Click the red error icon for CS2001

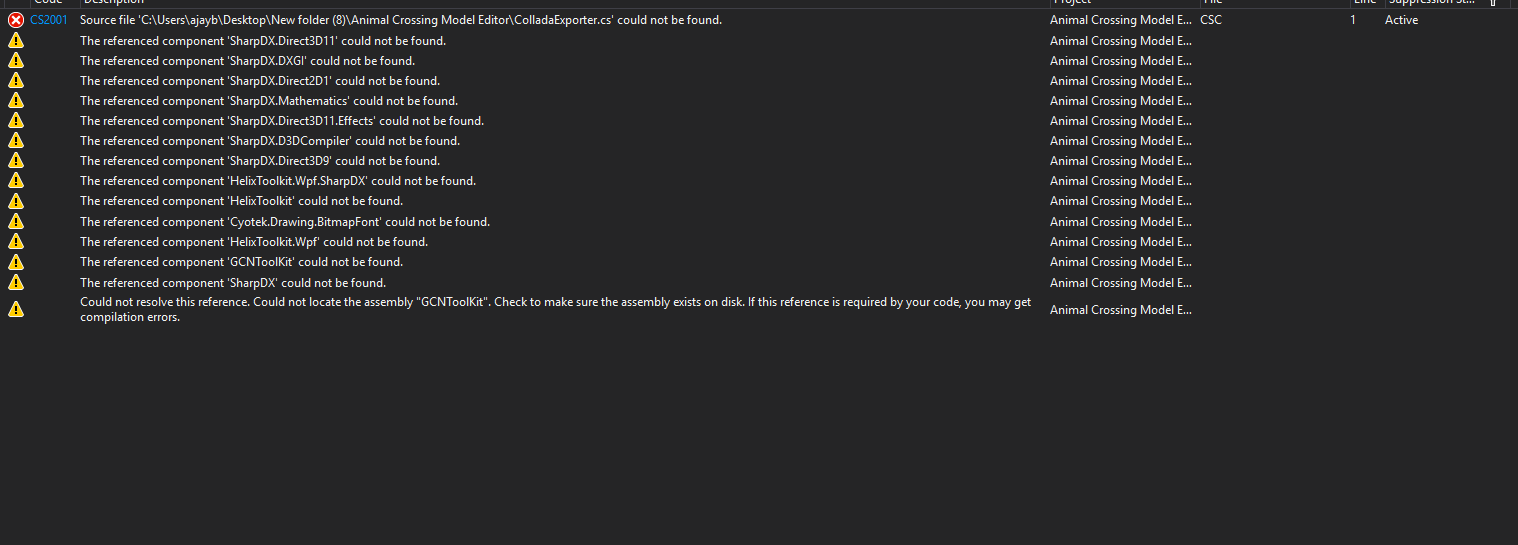(15, 20)
